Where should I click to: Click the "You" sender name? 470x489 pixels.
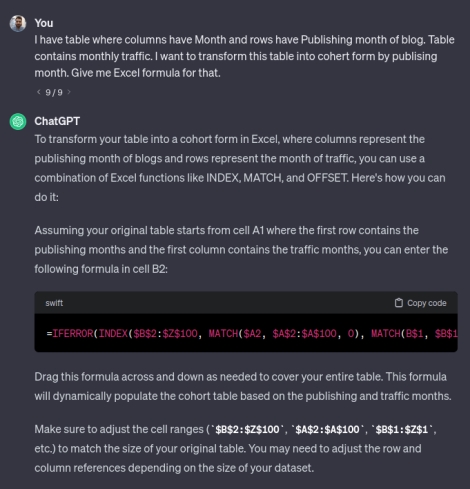coord(44,23)
